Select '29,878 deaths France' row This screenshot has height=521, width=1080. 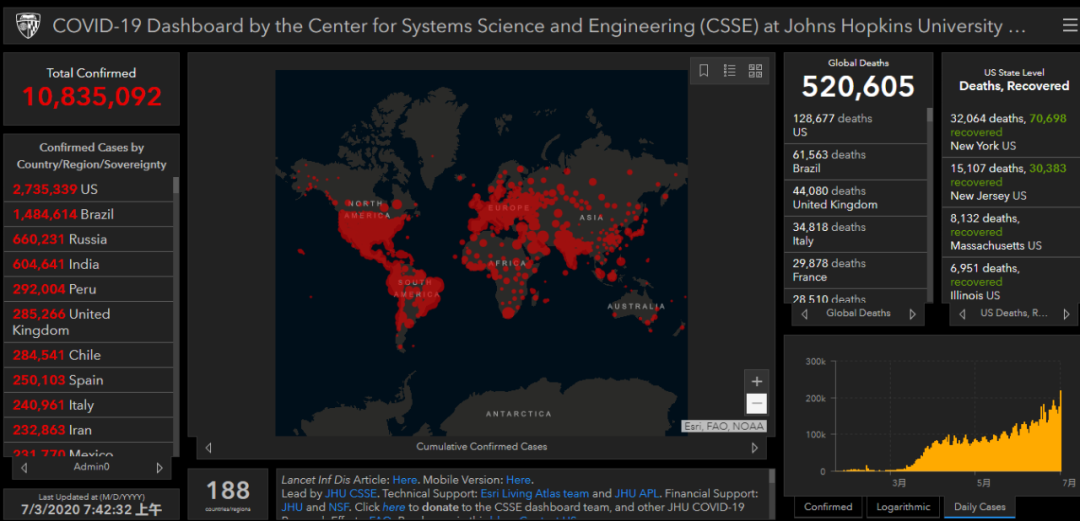tap(855, 270)
